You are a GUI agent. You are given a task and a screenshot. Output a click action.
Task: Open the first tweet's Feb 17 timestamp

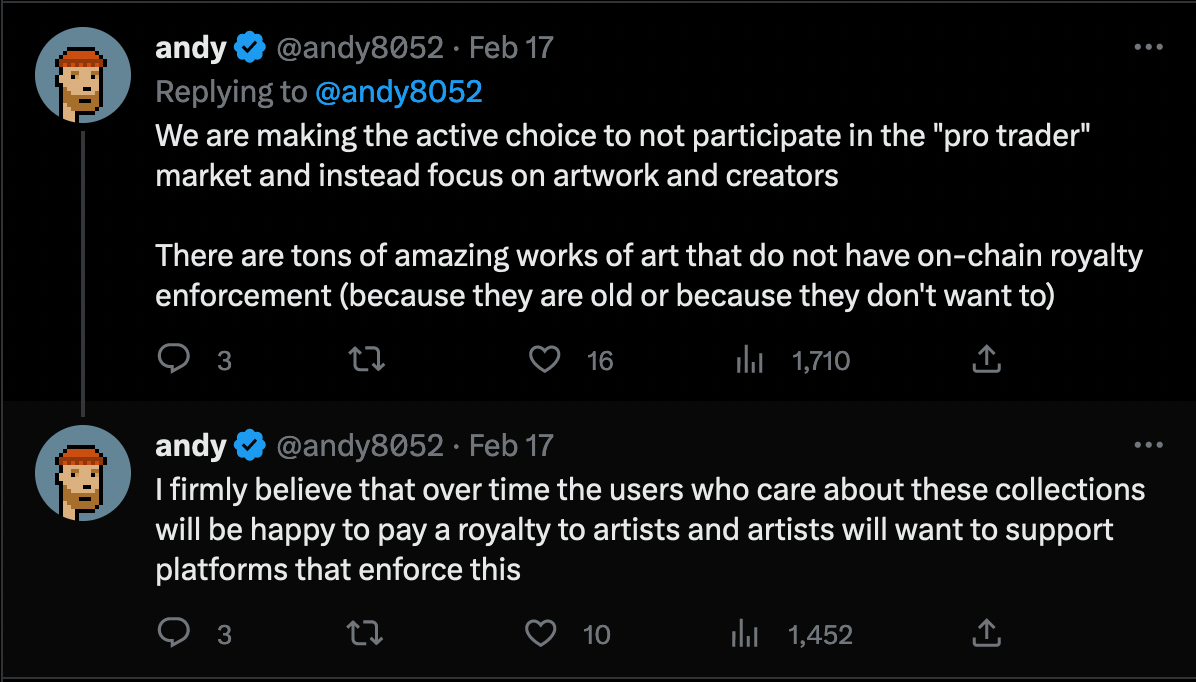coord(511,47)
